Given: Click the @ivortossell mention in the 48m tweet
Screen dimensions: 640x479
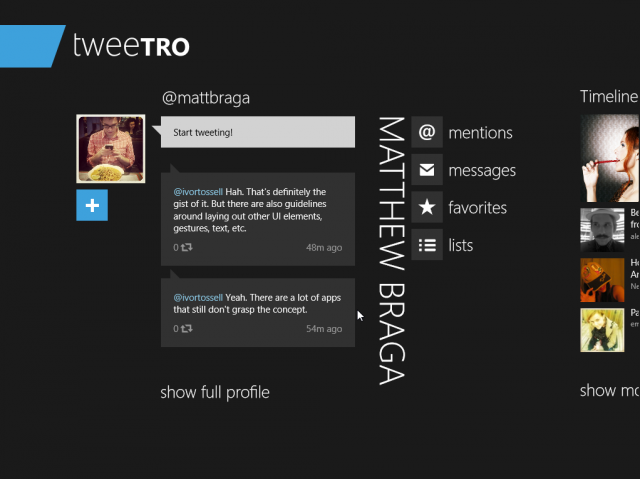Looking at the screenshot, I should tap(198, 192).
